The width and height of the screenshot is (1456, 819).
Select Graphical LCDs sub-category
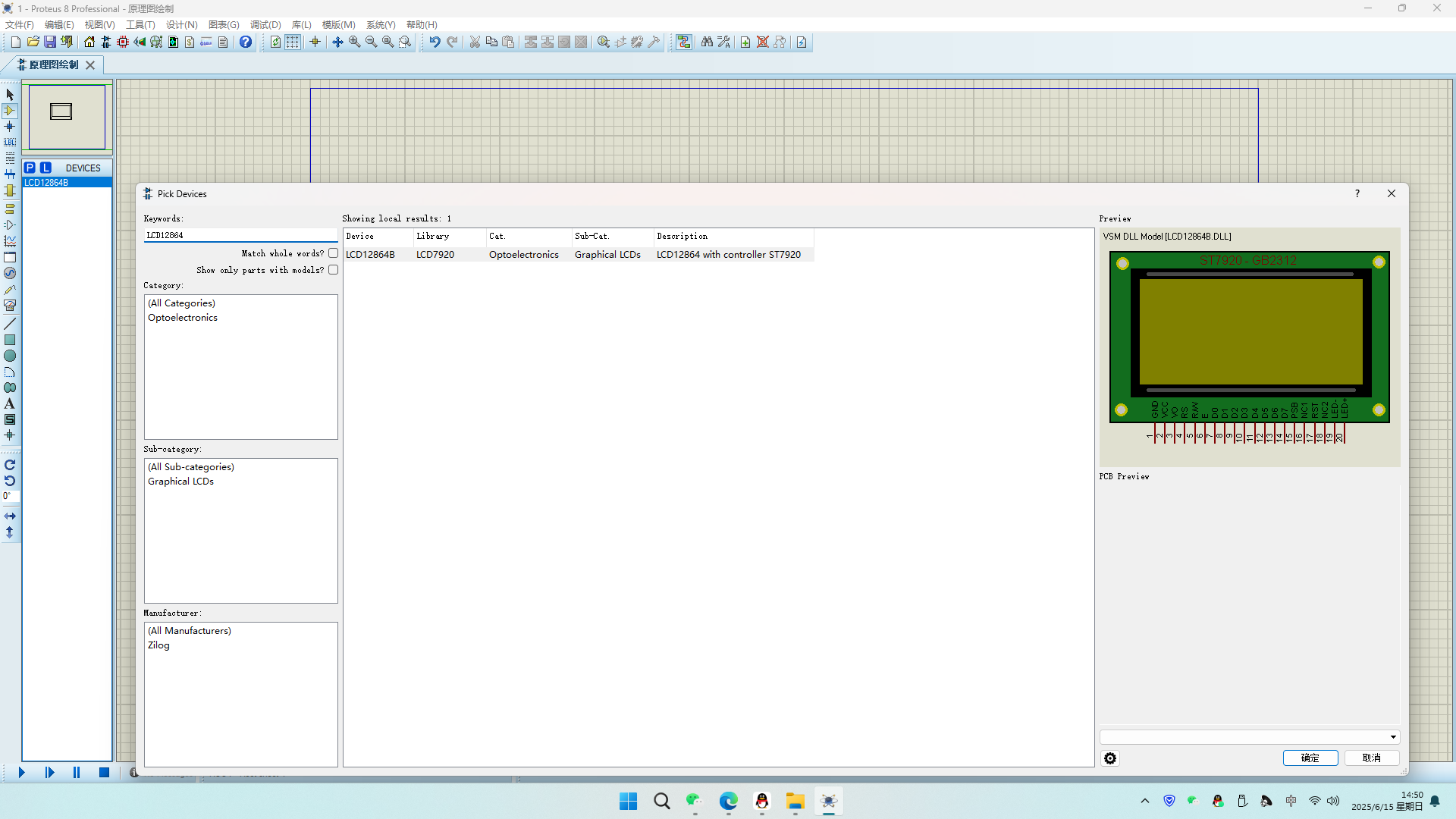coord(180,482)
